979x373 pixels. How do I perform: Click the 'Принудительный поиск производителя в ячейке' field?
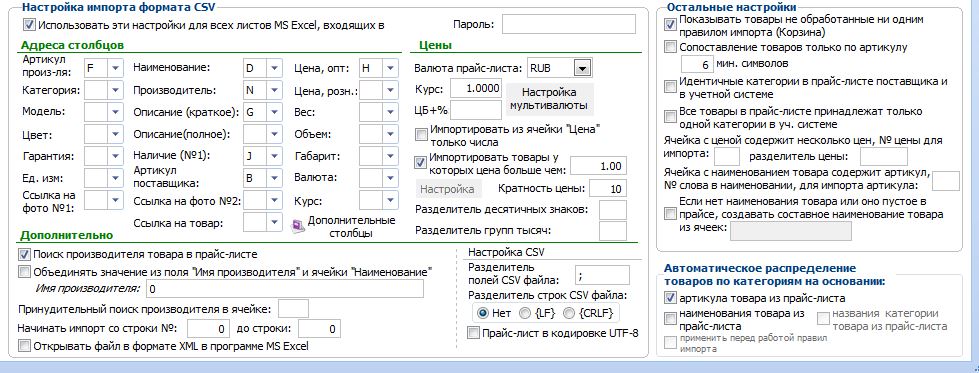point(293,309)
